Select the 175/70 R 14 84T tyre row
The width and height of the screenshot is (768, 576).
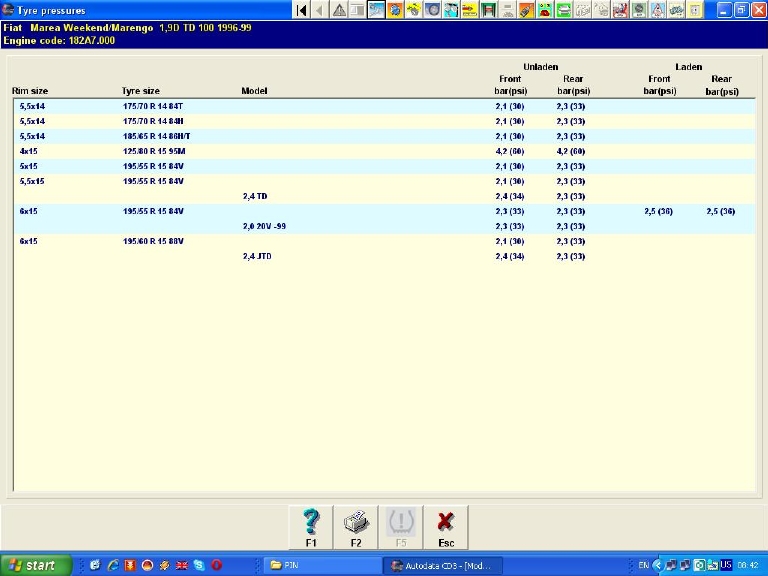(152, 106)
